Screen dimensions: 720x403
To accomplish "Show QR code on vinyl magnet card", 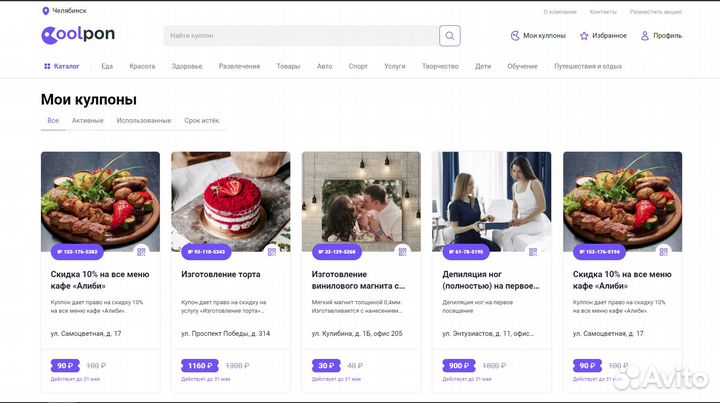I will coord(402,252).
